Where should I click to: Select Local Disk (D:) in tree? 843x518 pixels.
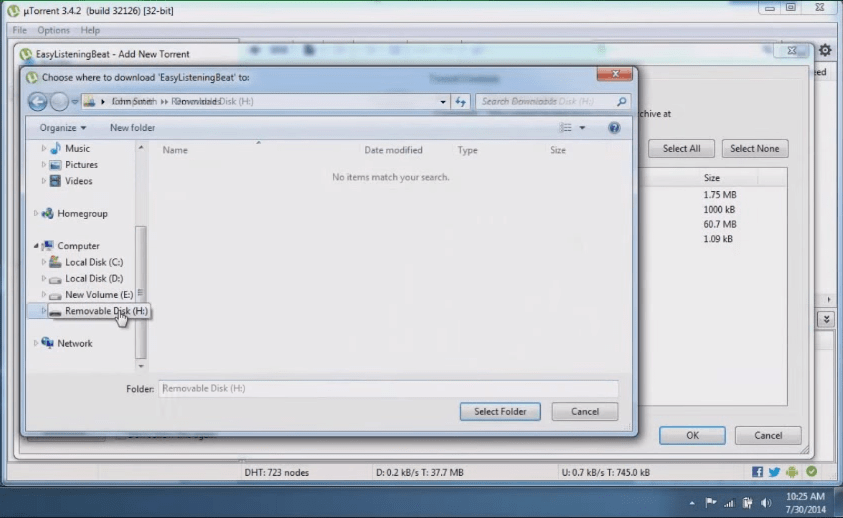click(x=94, y=278)
